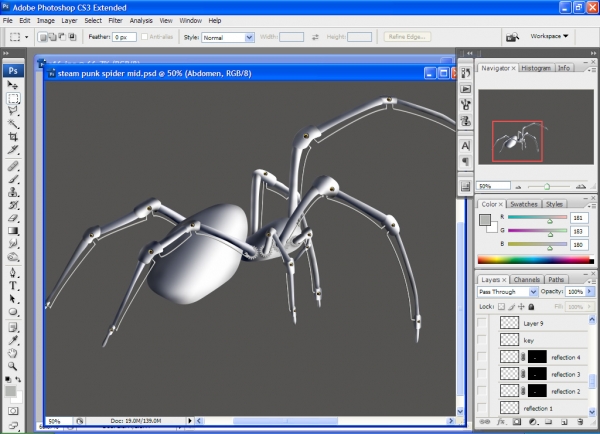Select the Slice tool
Image resolution: width=600 pixels, height=434 pixels.
(x=13, y=150)
